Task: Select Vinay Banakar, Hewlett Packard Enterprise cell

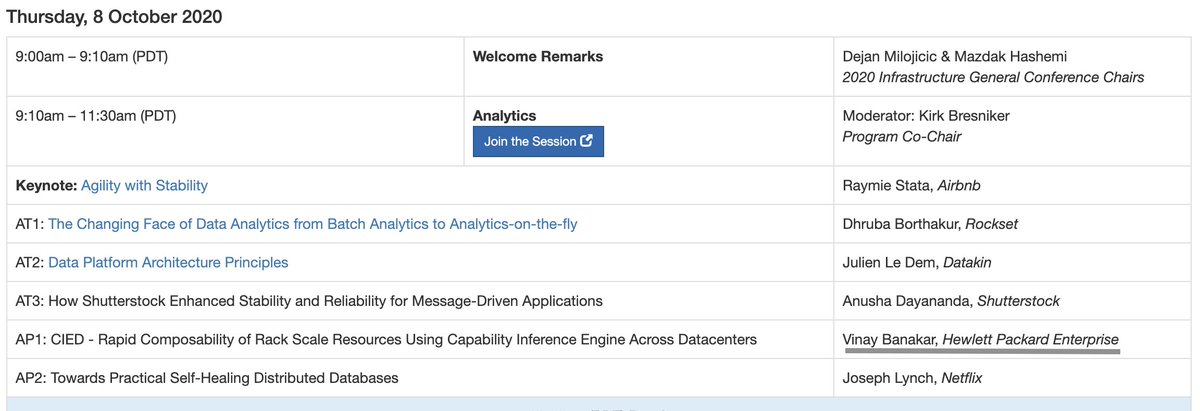Action: 1012,340
